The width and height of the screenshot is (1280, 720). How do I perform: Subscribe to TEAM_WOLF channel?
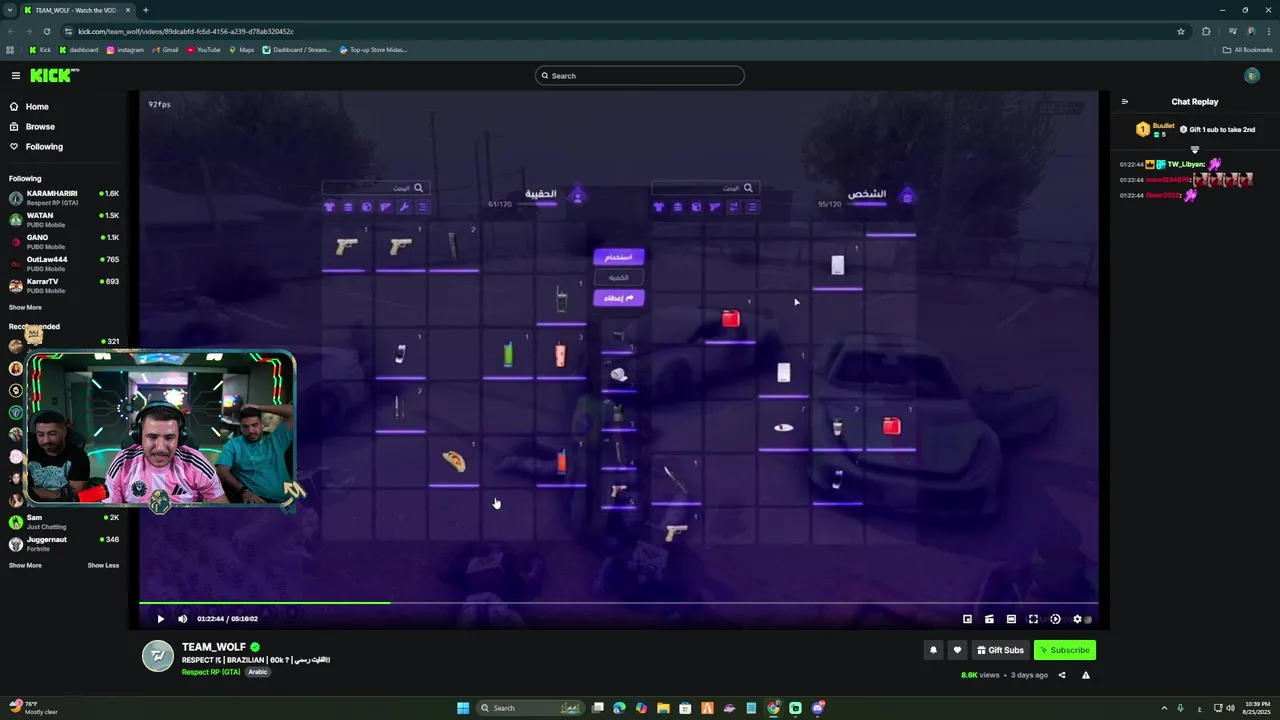[x=1065, y=650]
